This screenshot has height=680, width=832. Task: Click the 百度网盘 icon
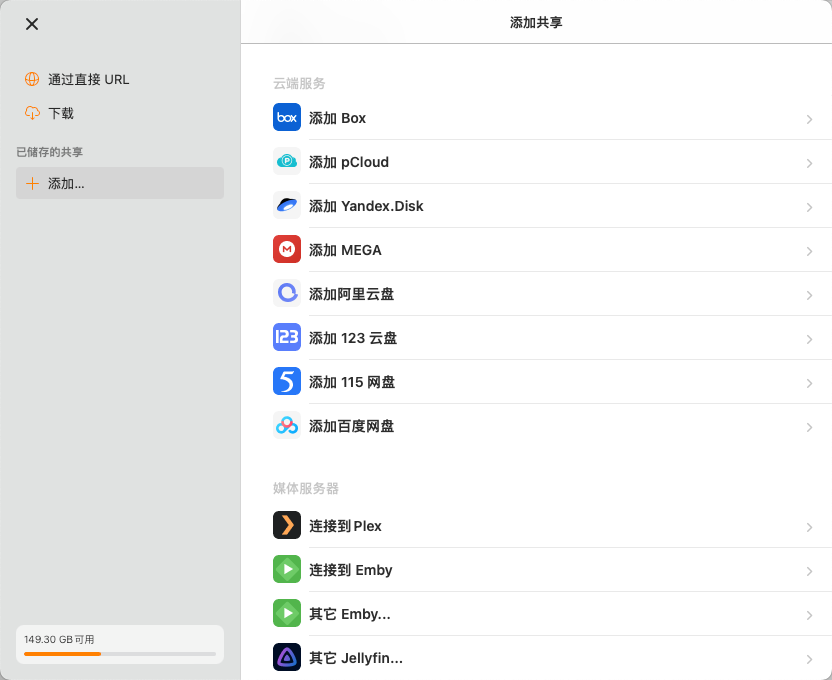coord(287,425)
